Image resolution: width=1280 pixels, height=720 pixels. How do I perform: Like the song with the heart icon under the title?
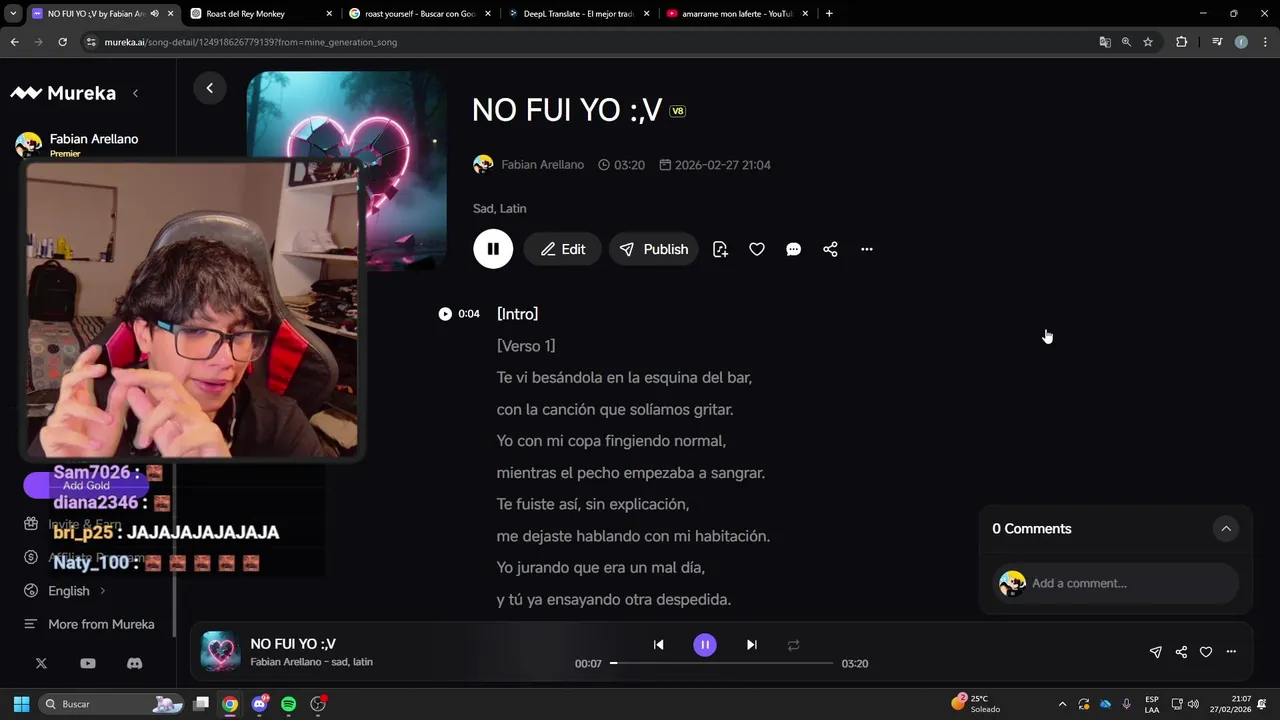pyautogui.click(x=757, y=249)
